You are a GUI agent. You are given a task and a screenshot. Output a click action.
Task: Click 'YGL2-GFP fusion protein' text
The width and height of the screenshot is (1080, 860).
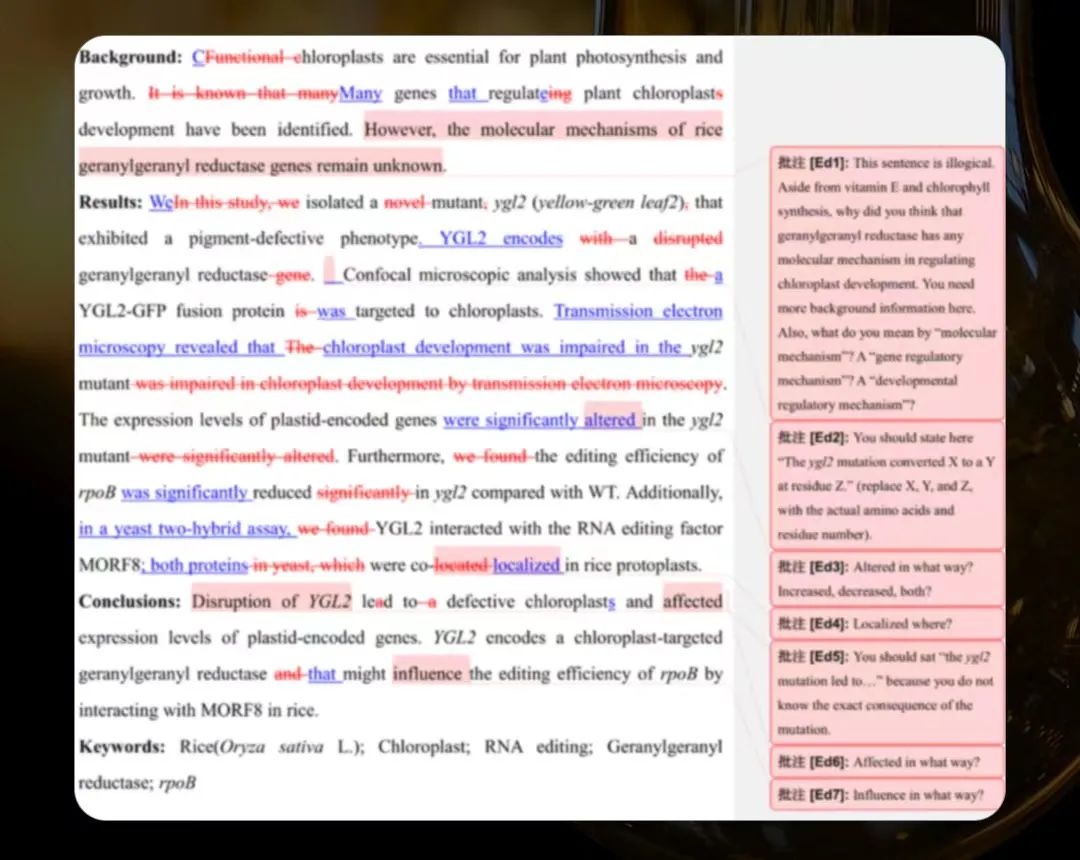182,311
